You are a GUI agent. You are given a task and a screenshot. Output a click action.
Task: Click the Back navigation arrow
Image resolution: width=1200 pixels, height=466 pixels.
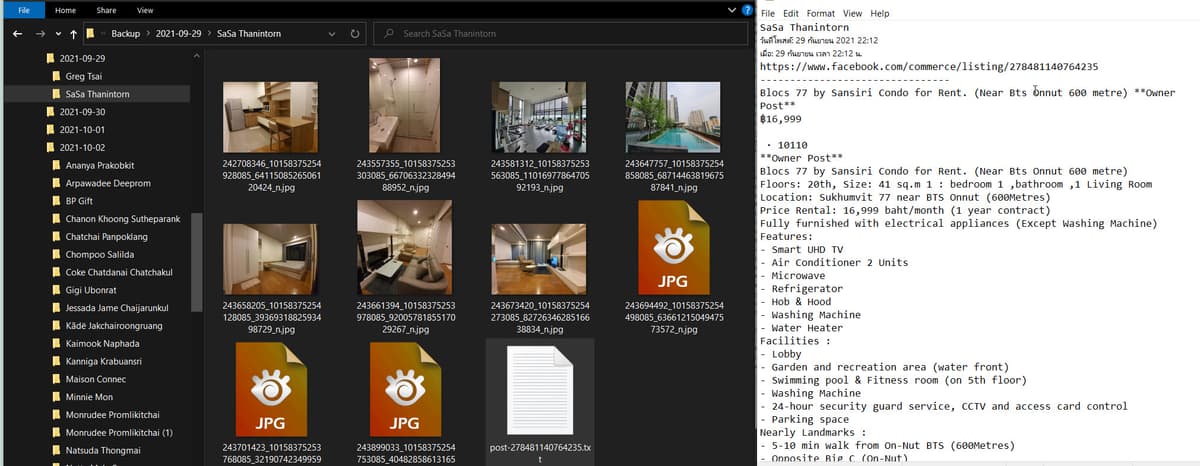(x=17, y=33)
